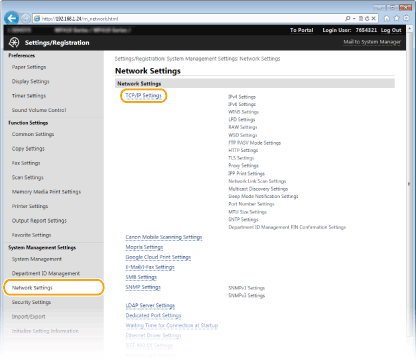Open Mail to System Manager link

click(x=372, y=42)
